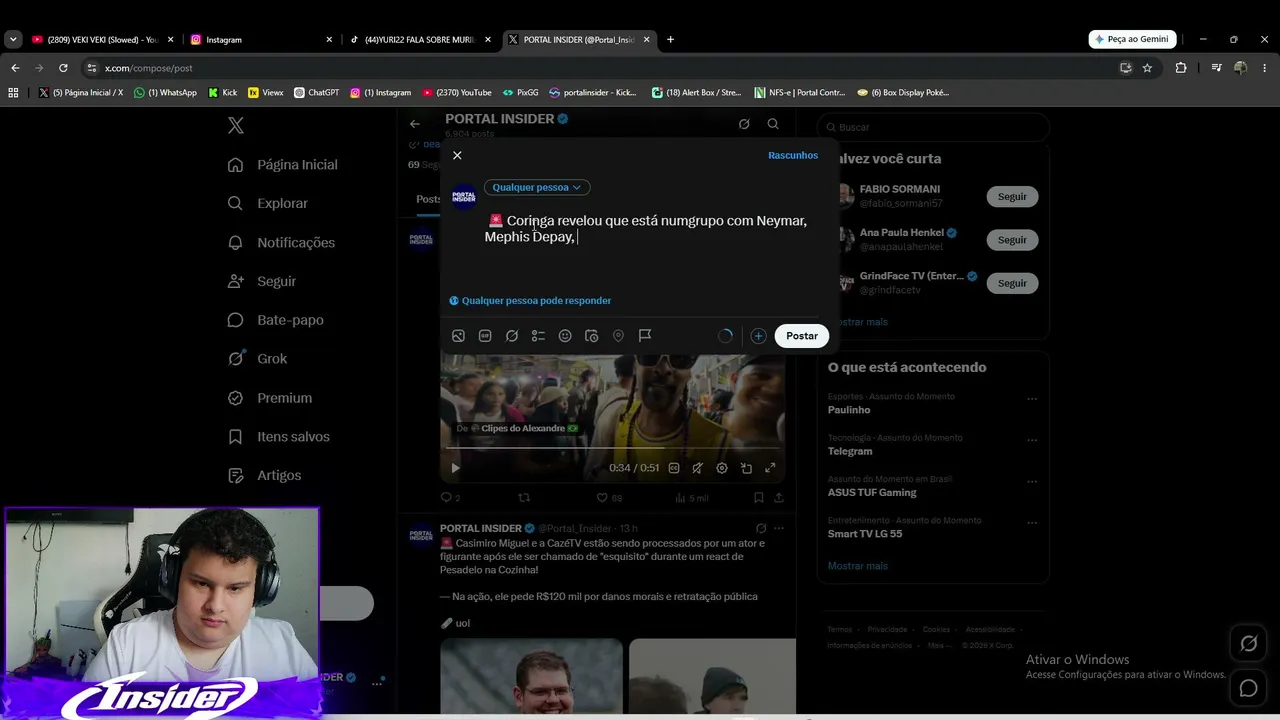
Task: Close the compose post dialog
Action: click(457, 155)
